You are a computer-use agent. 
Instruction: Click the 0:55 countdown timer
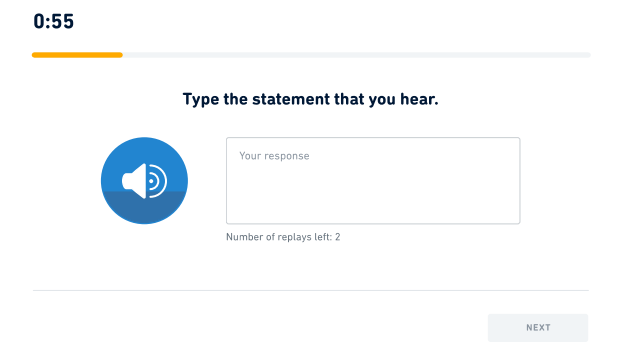pos(53,21)
